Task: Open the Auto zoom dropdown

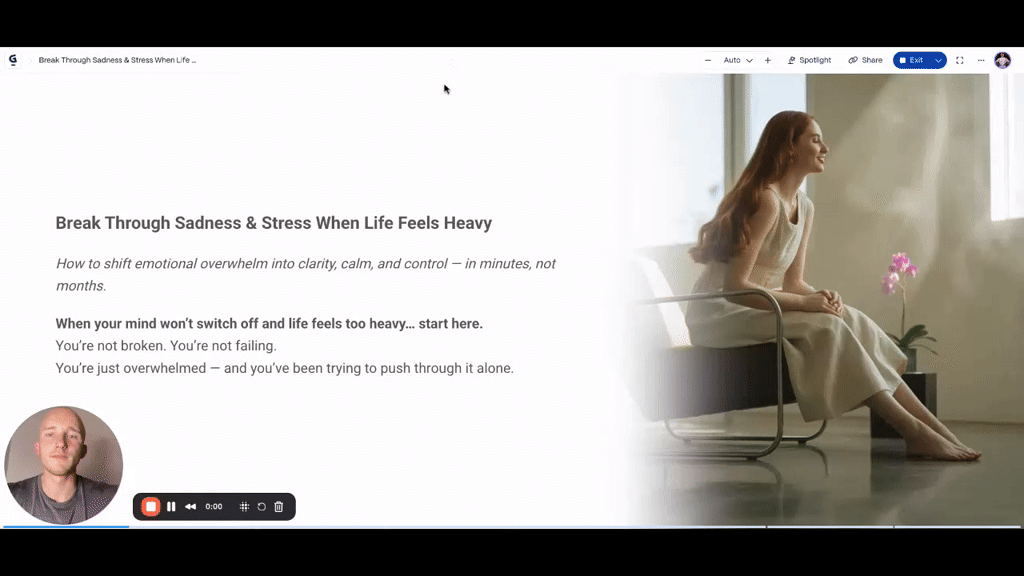Action: click(x=738, y=60)
